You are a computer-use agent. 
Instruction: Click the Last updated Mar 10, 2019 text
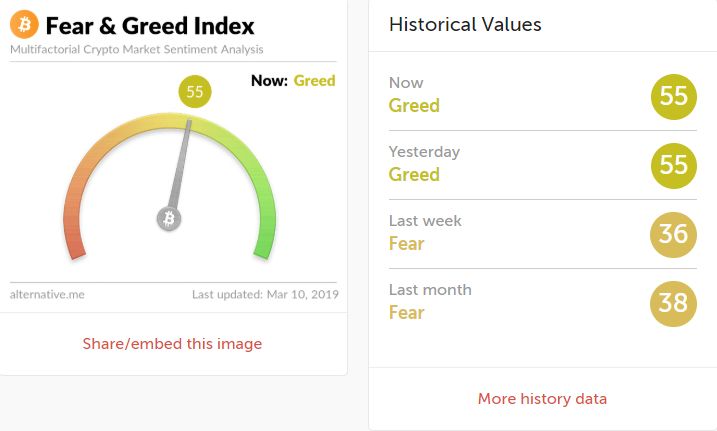click(265, 294)
